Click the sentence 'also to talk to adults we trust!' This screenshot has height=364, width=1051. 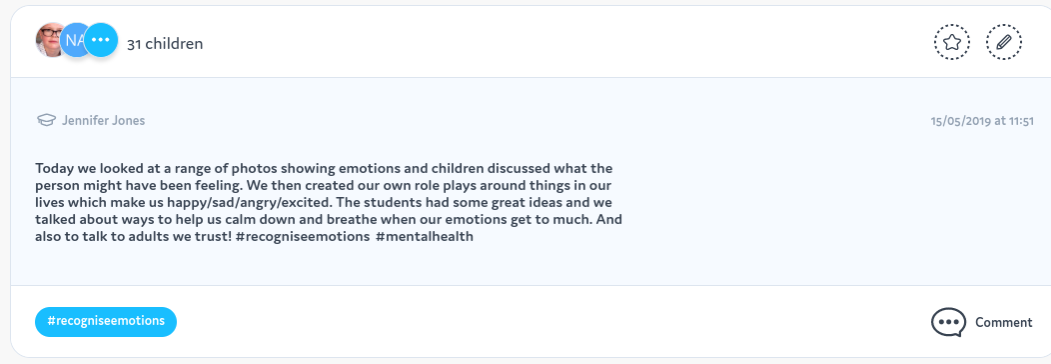click(x=133, y=237)
